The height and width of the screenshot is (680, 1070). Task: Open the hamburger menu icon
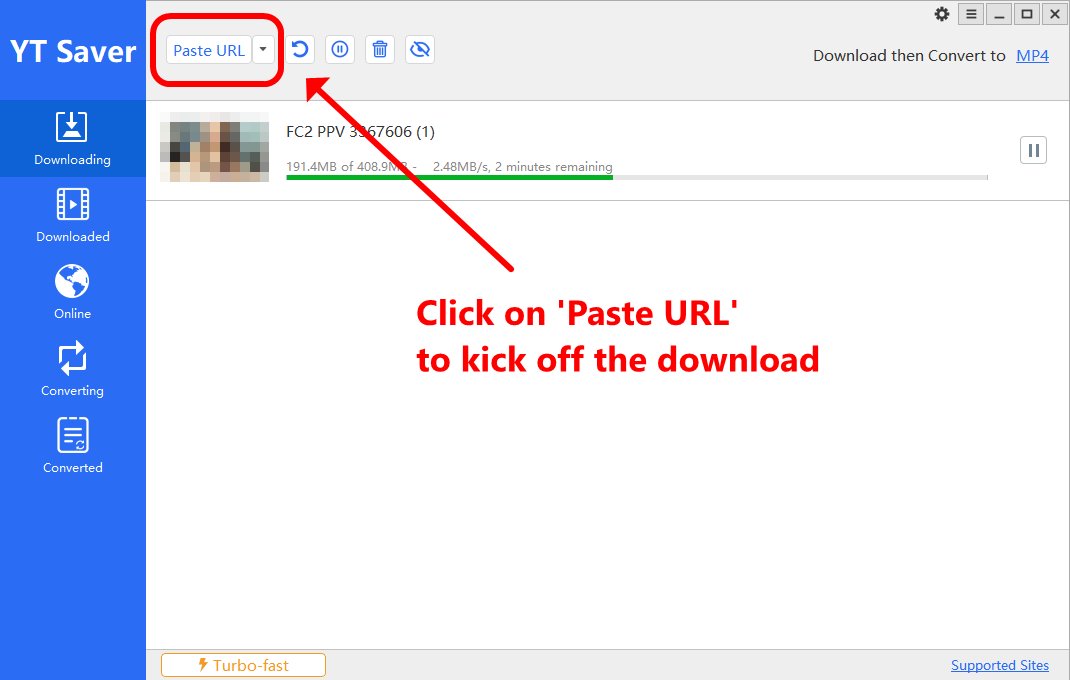tap(971, 14)
